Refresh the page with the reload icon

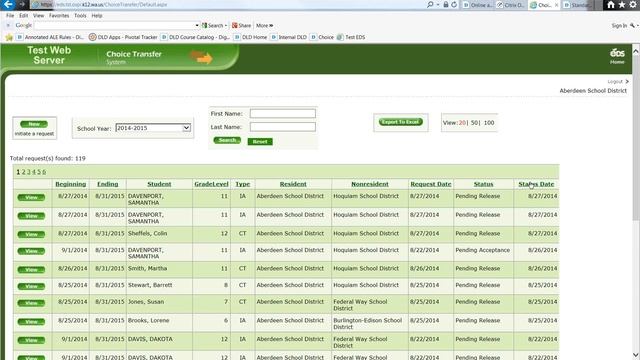coord(454,4)
